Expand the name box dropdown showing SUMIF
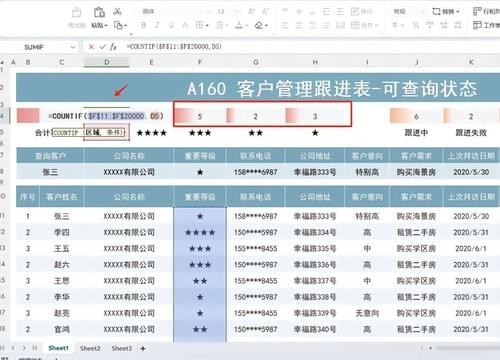Viewport: 500px width, 360px height. pos(72,47)
